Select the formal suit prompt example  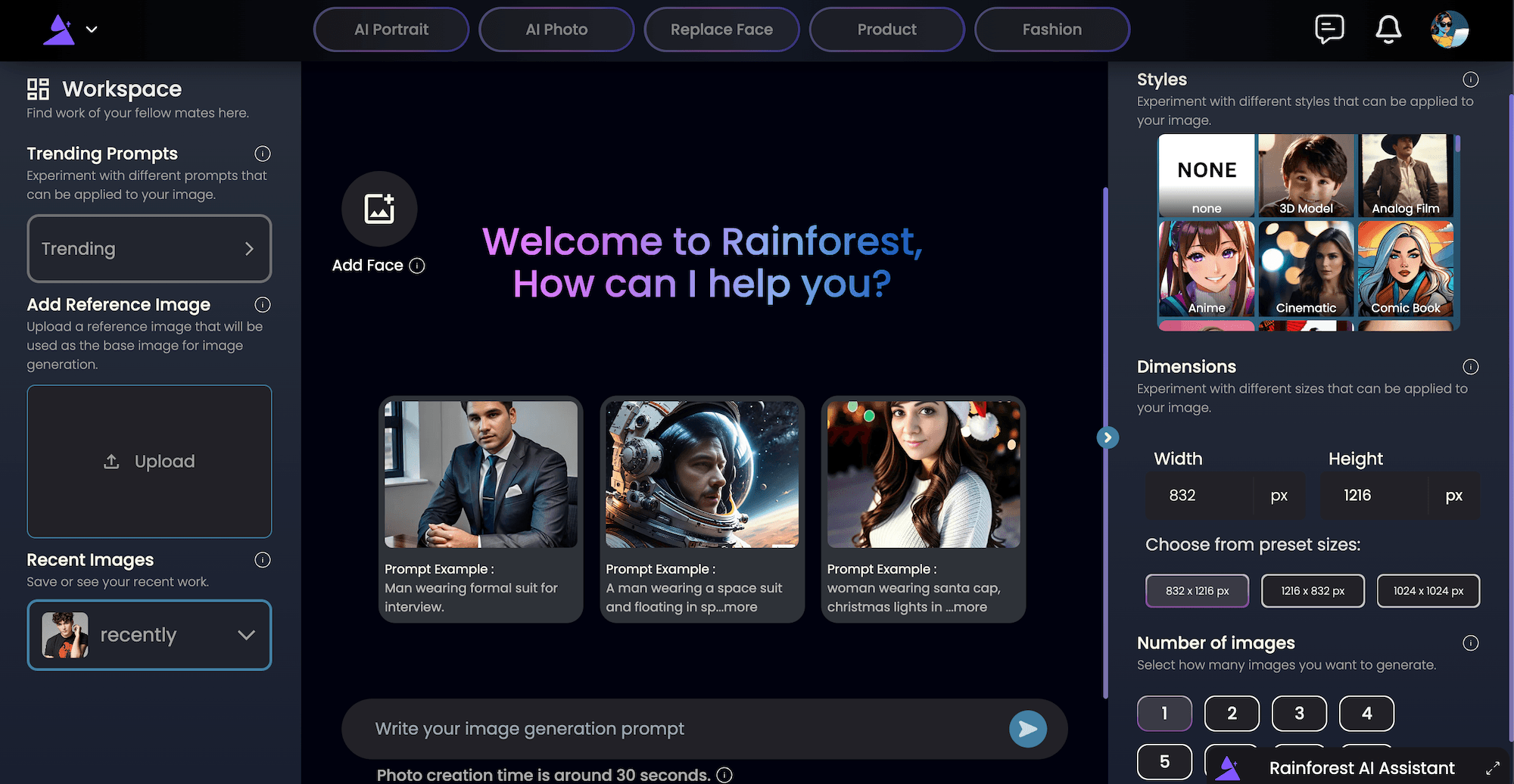coord(481,509)
